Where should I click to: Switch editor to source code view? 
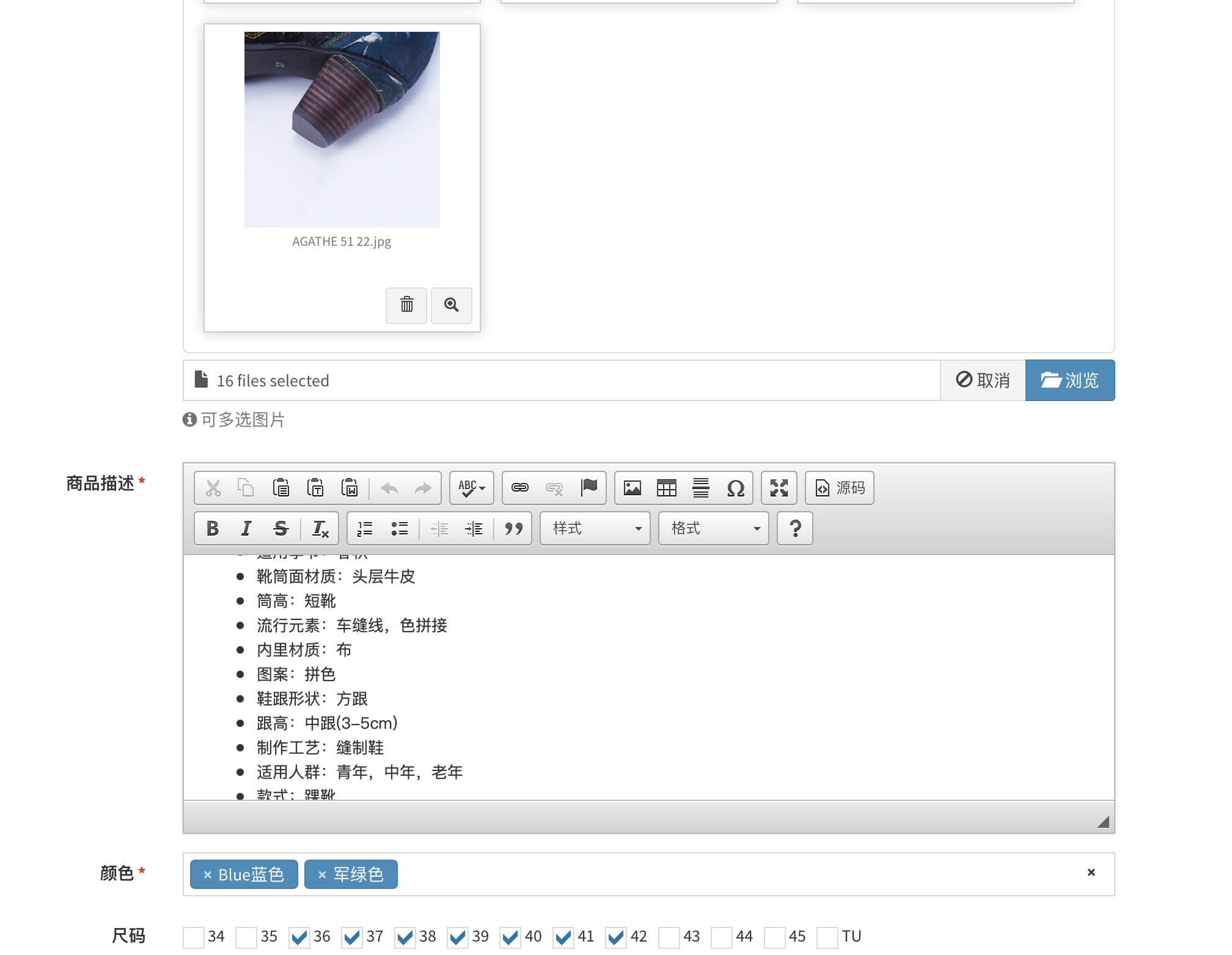pyautogui.click(x=840, y=488)
